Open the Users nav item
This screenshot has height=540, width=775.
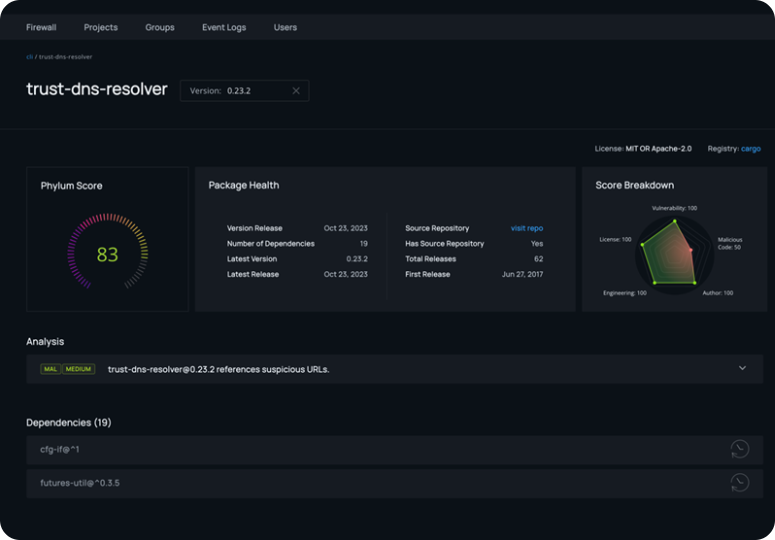[x=285, y=27]
